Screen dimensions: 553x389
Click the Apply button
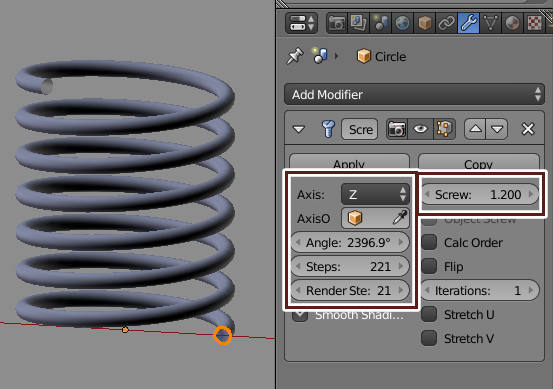(349, 162)
